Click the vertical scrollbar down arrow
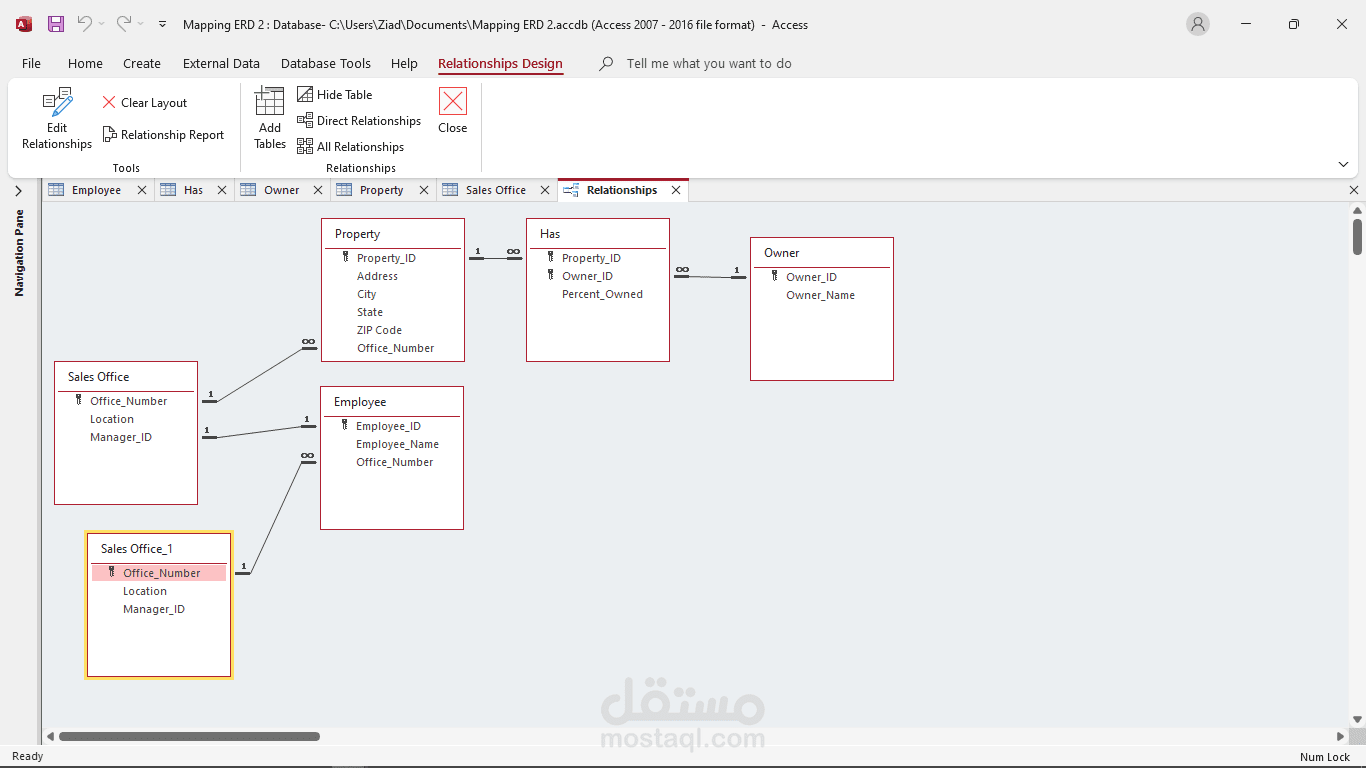Viewport: 1366px width, 768px height. pyautogui.click(x=1357, y=719)
